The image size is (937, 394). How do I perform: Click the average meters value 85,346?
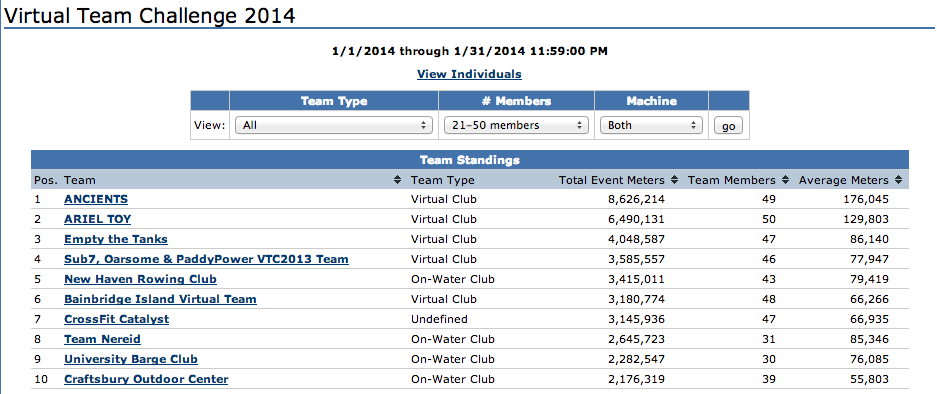[x=870, y=339]
